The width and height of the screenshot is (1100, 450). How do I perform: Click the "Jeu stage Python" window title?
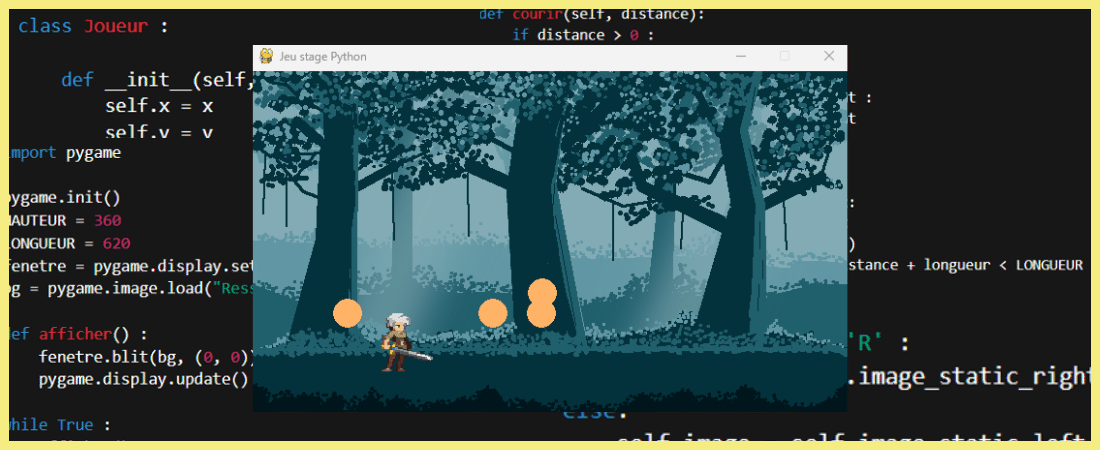tap(323, 56)
